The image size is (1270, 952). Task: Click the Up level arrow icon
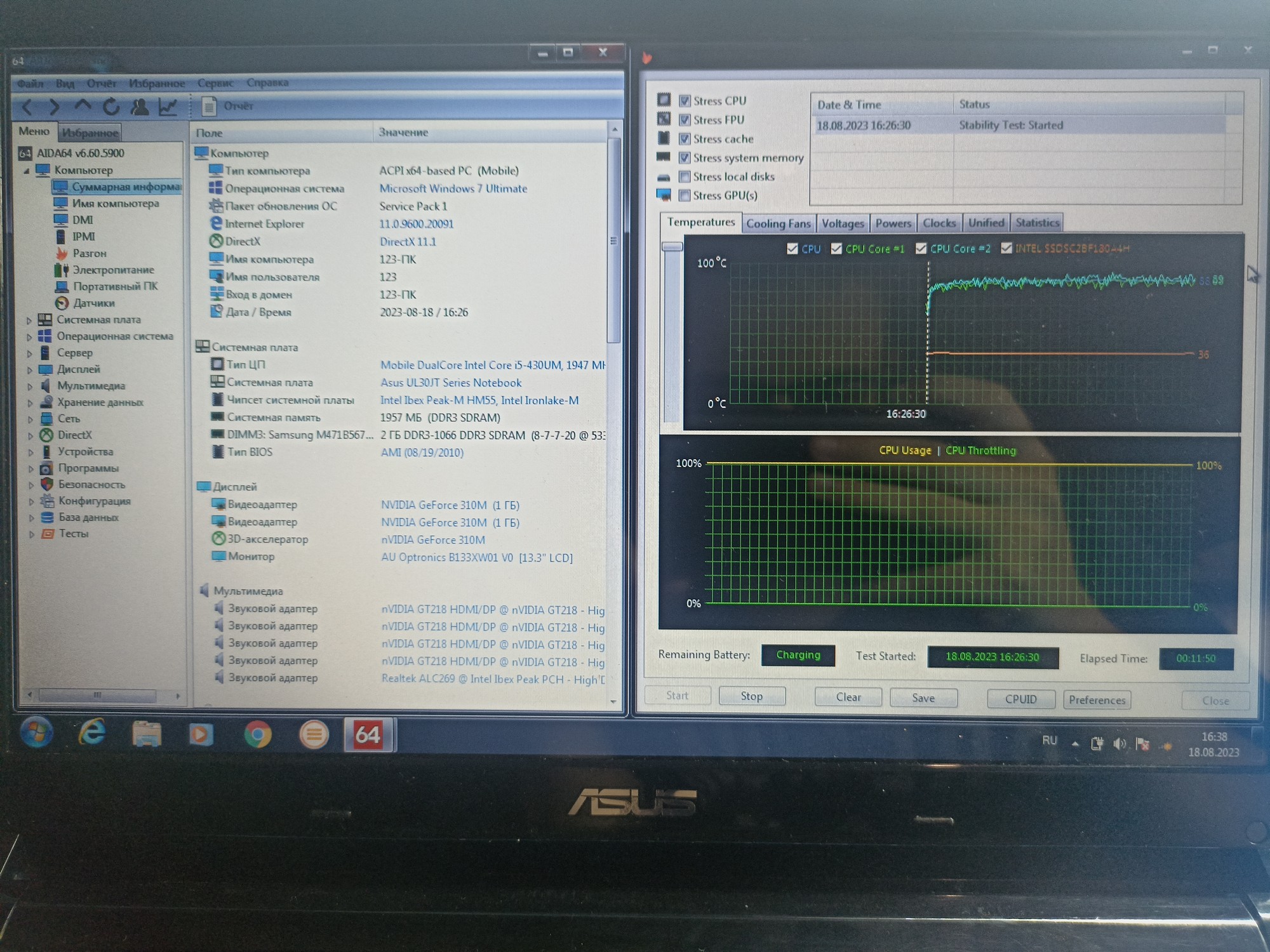[x=83, y=106]
